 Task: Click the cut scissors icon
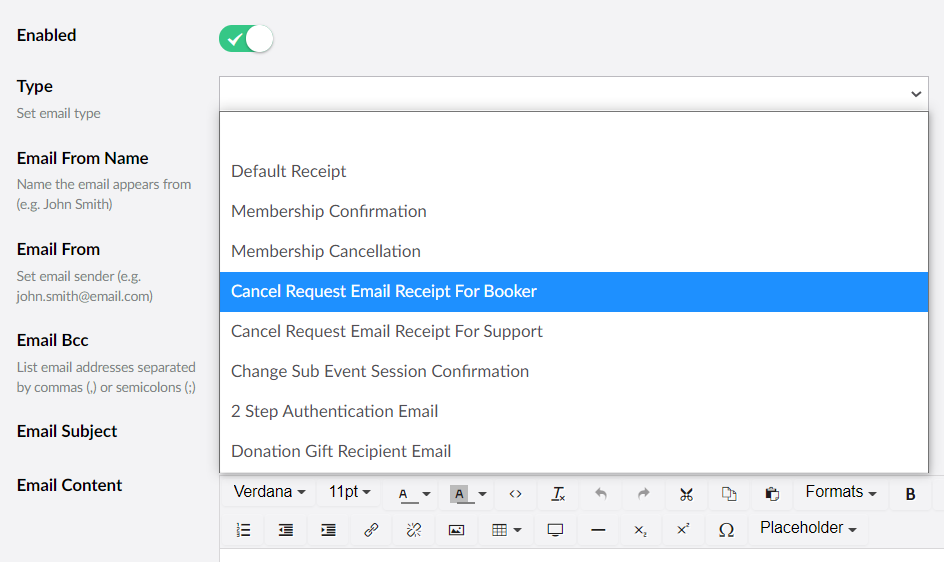(x=686, y=494)
